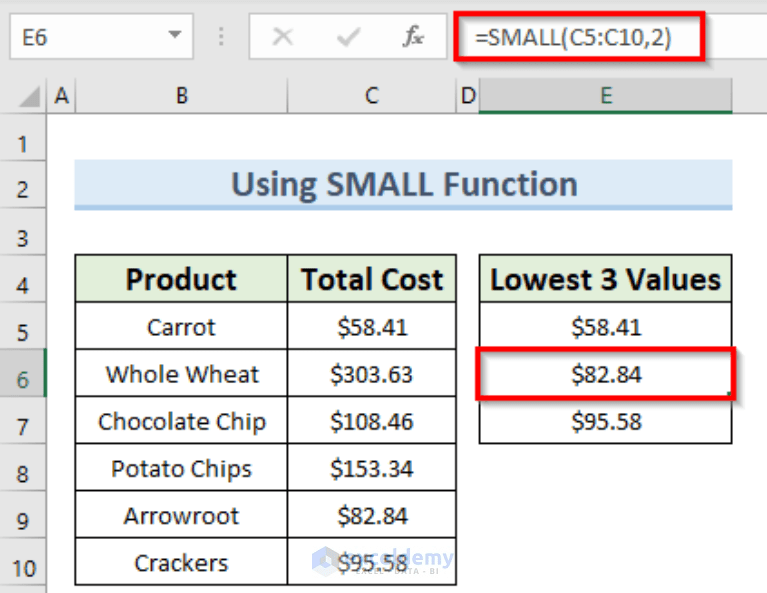Viewport: 767px width, 593px height.
Task: Select the $82.84 cell in Total Cost
Action: pyautogui.click(x=372, y=515)
